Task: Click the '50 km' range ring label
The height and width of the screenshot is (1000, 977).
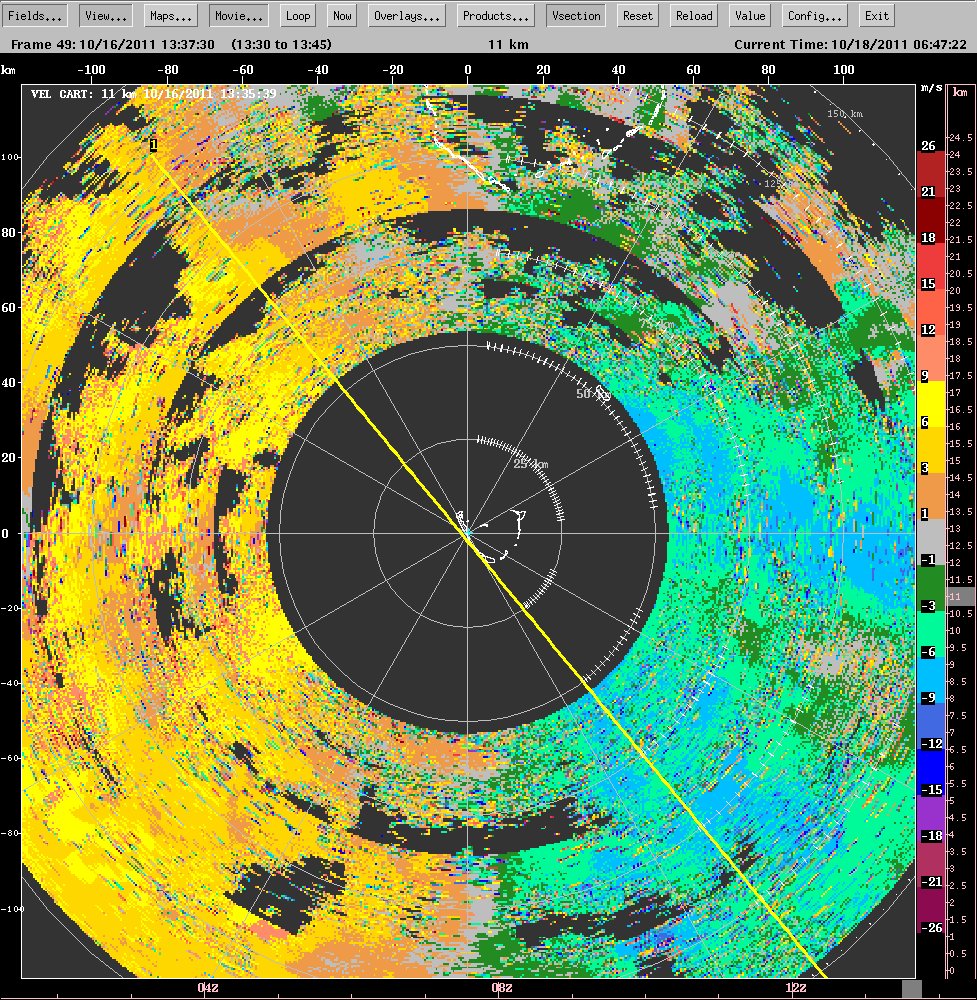Action: click(592, 393)
